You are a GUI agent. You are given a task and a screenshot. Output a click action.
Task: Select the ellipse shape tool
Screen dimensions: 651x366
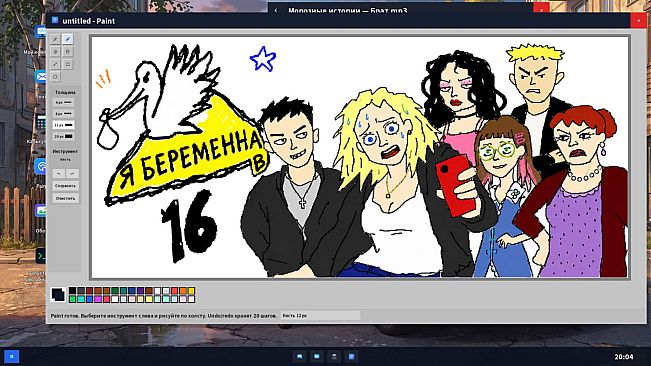click(55, 77)
